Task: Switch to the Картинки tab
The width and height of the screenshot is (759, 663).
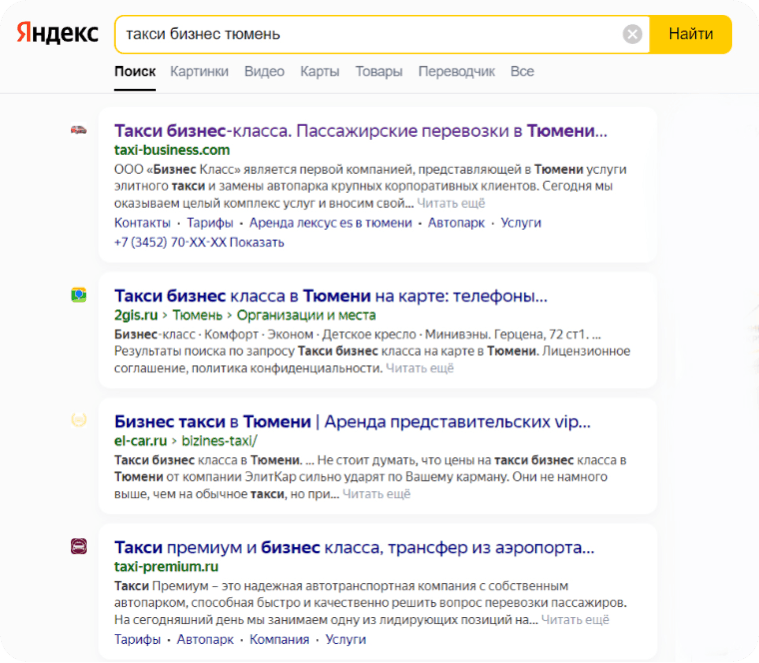Action: pos(199,72)
